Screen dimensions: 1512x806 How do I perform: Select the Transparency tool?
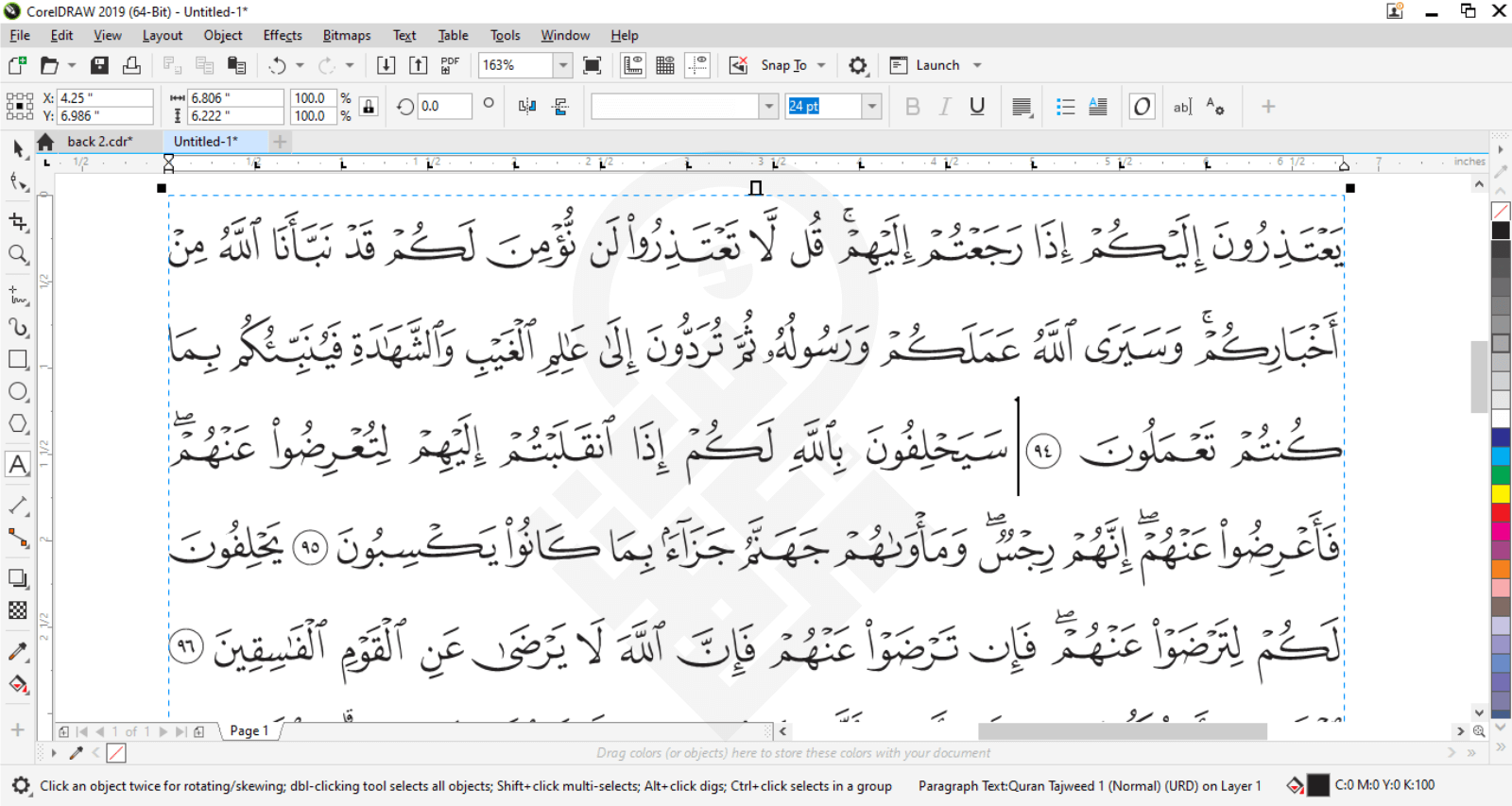click(18, 610)
